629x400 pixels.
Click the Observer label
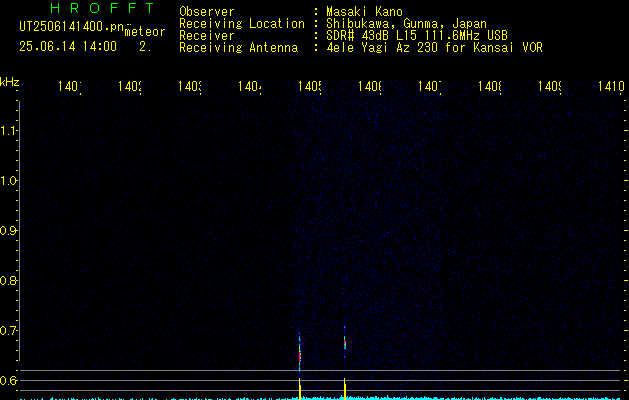point(207,12)
